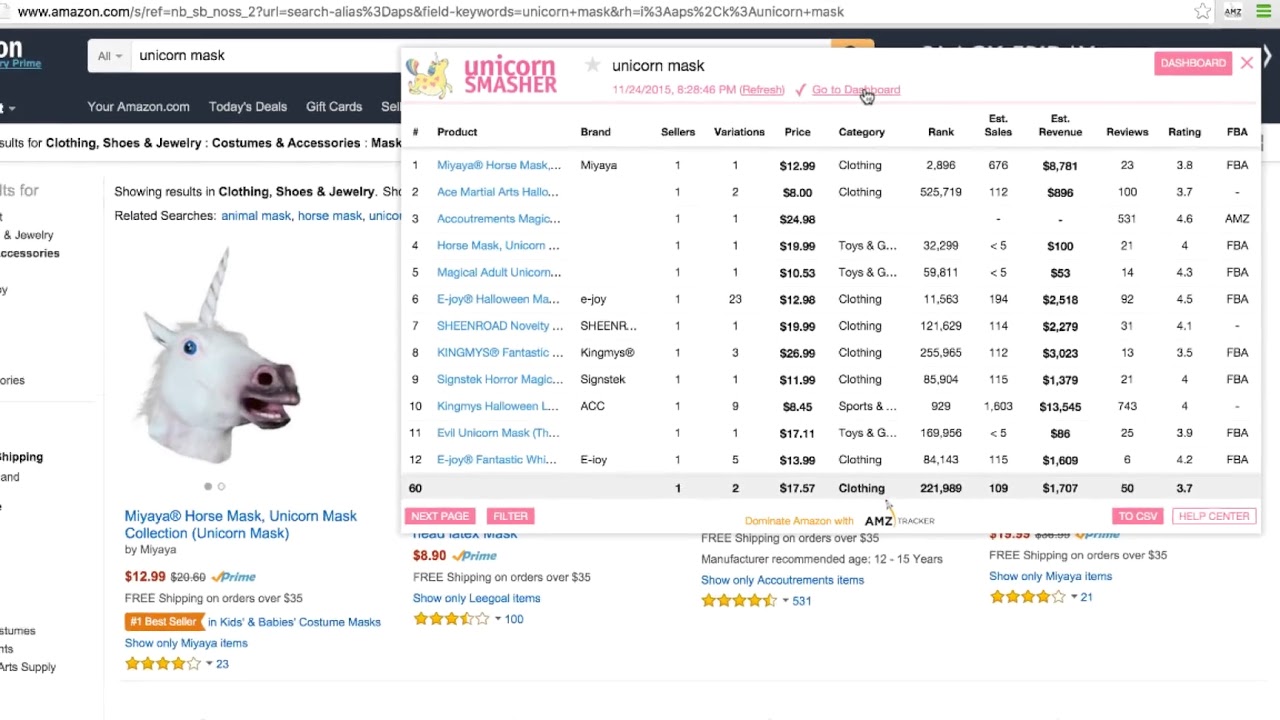
Task: Go to next page of results
Action: point(439,516)
